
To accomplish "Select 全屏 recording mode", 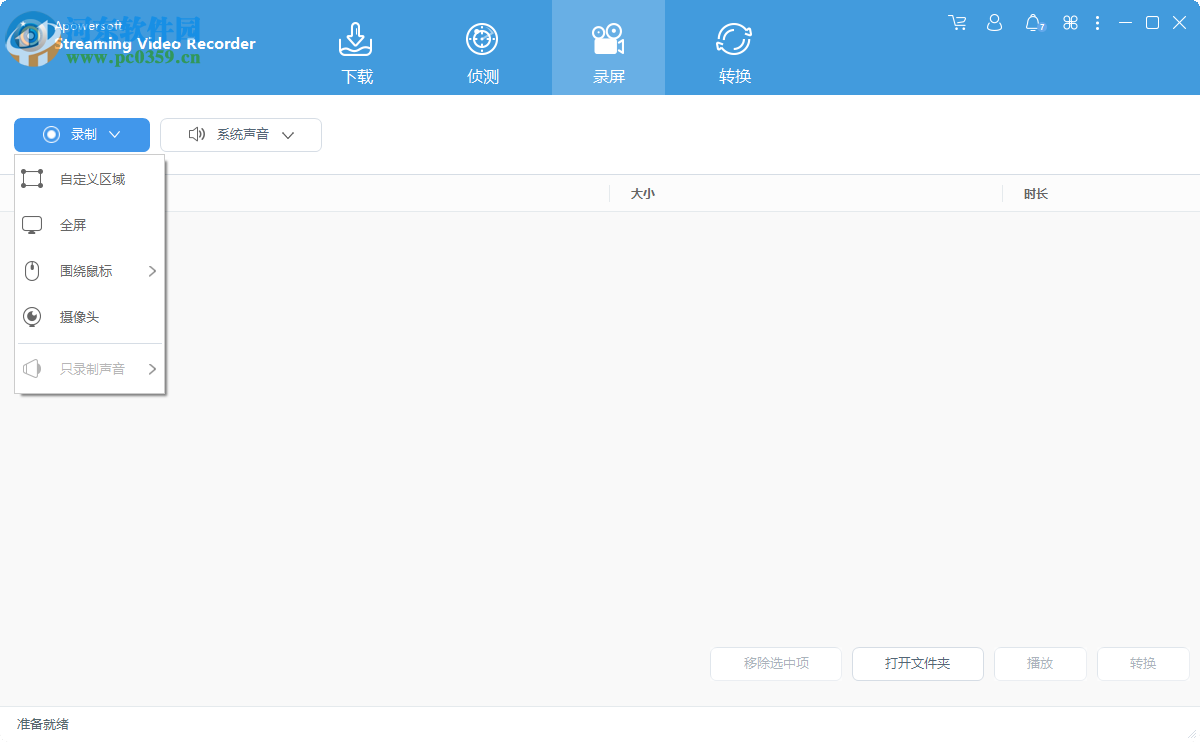I will pos(72,224).
